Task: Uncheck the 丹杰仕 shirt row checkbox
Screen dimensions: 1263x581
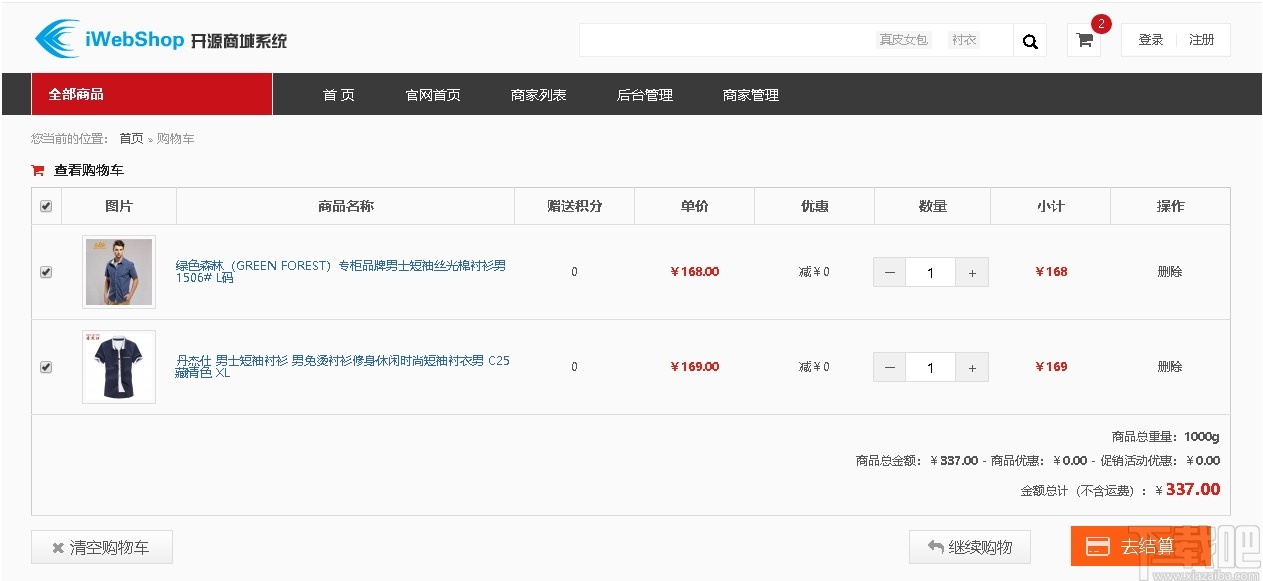Action: 46,366
